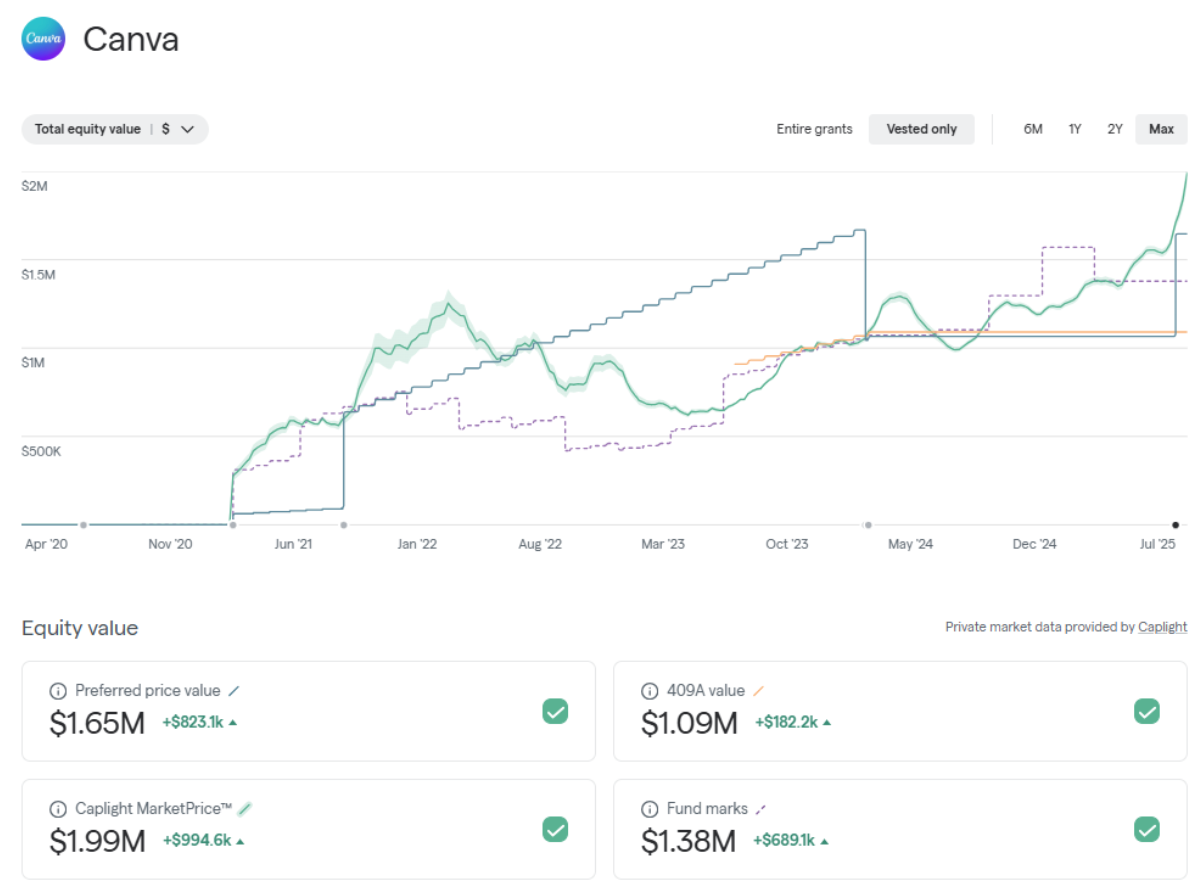
Task: Select the Vested only option
Action: click(921, 129)
